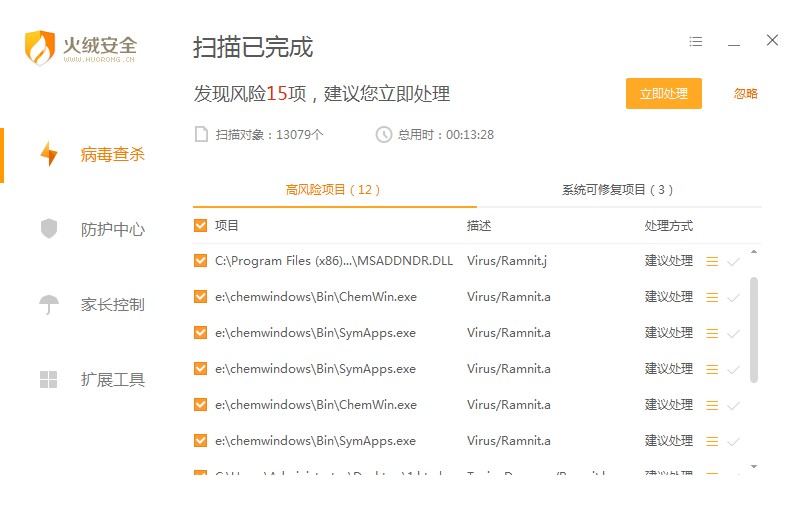Viewport: 800px width, 515px height.
Task: Click the checkmark icon in MSADDNDR.DLL row
Action: [734, 262]
